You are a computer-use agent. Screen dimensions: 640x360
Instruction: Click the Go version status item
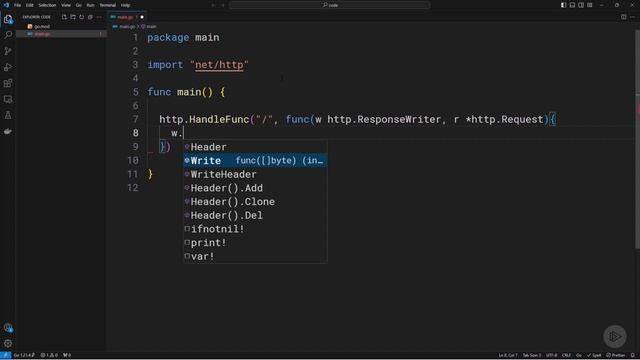point(24,355)
